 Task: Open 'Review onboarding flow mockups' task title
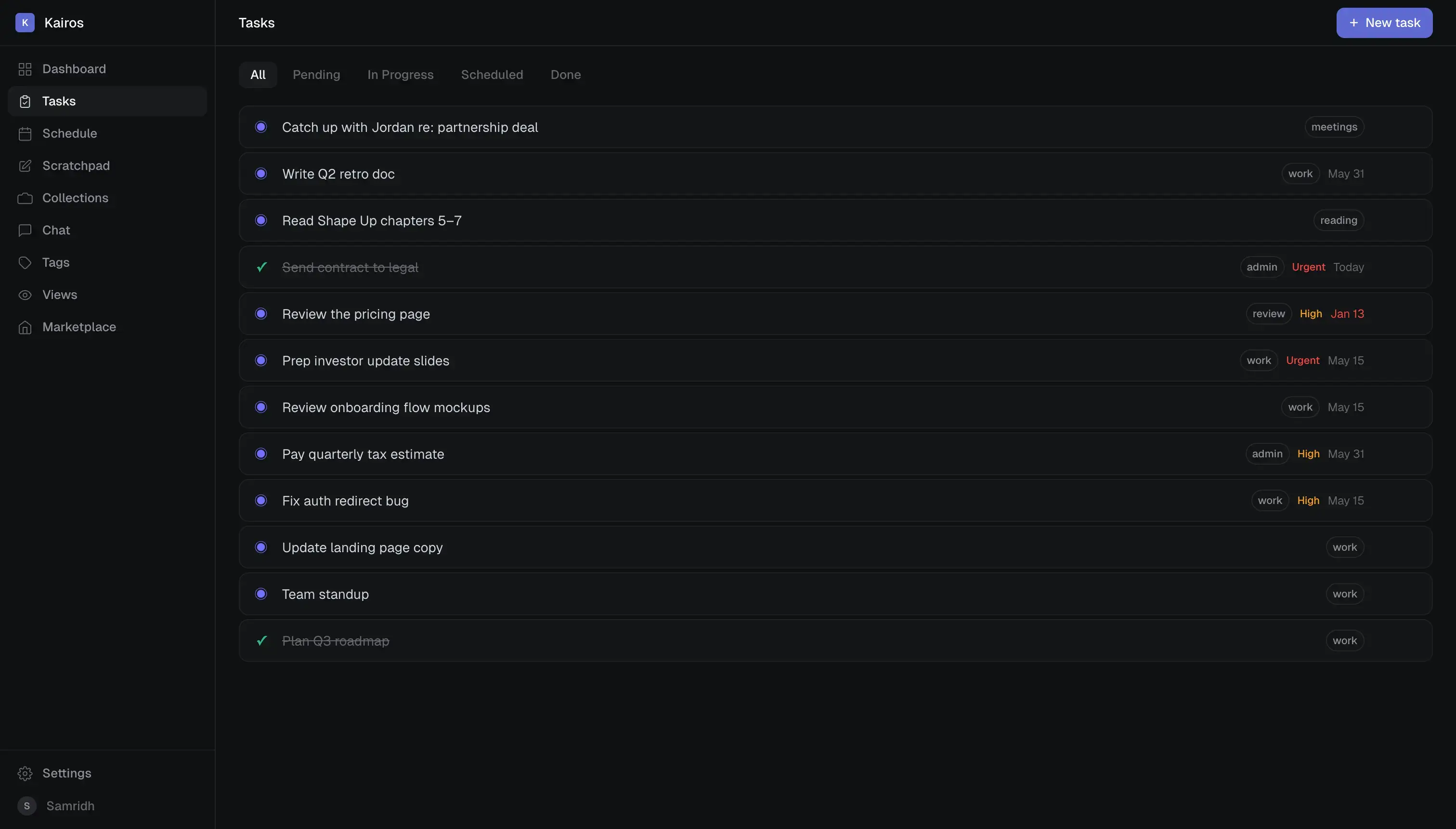386,407
